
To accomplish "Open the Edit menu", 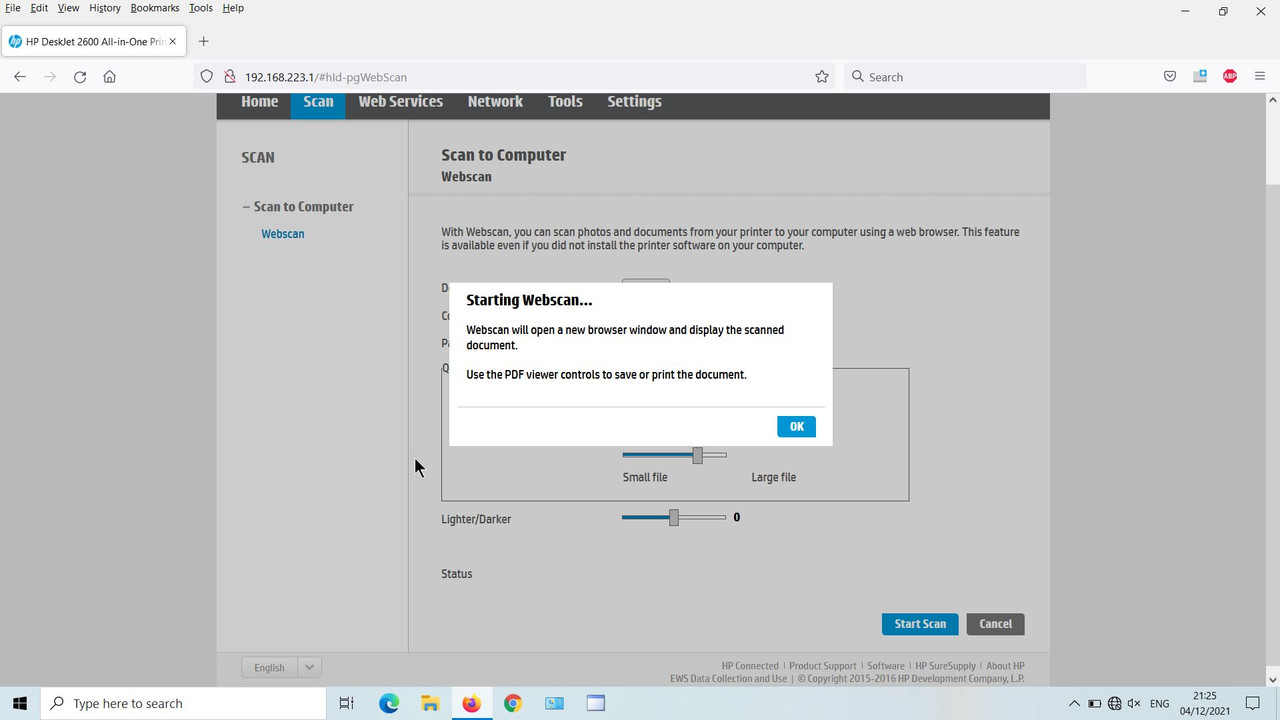I will point(39,8).
